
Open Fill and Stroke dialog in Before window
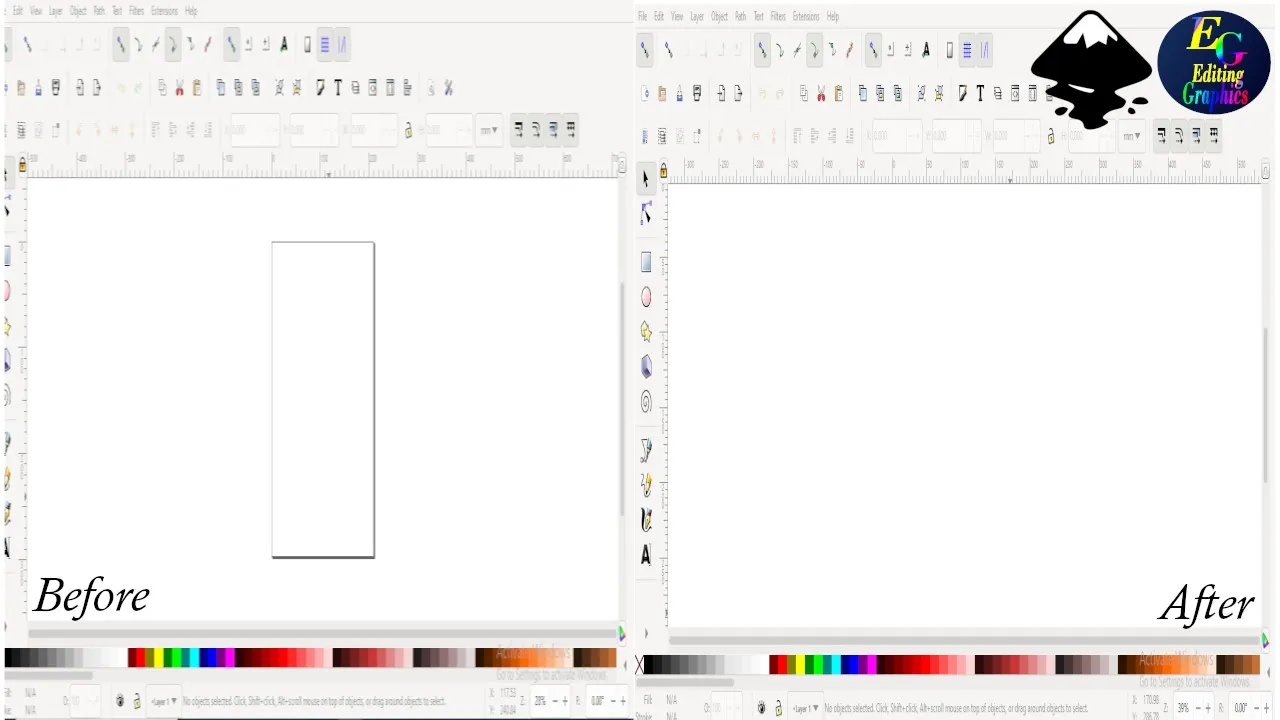[x=321, y=88]
